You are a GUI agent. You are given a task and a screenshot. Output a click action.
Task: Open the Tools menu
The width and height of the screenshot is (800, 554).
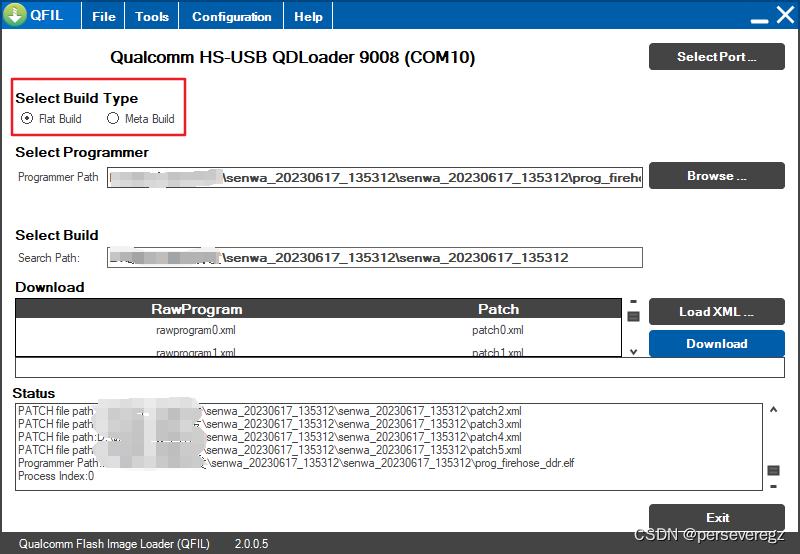pyautogui.click(x=152, y=16)
